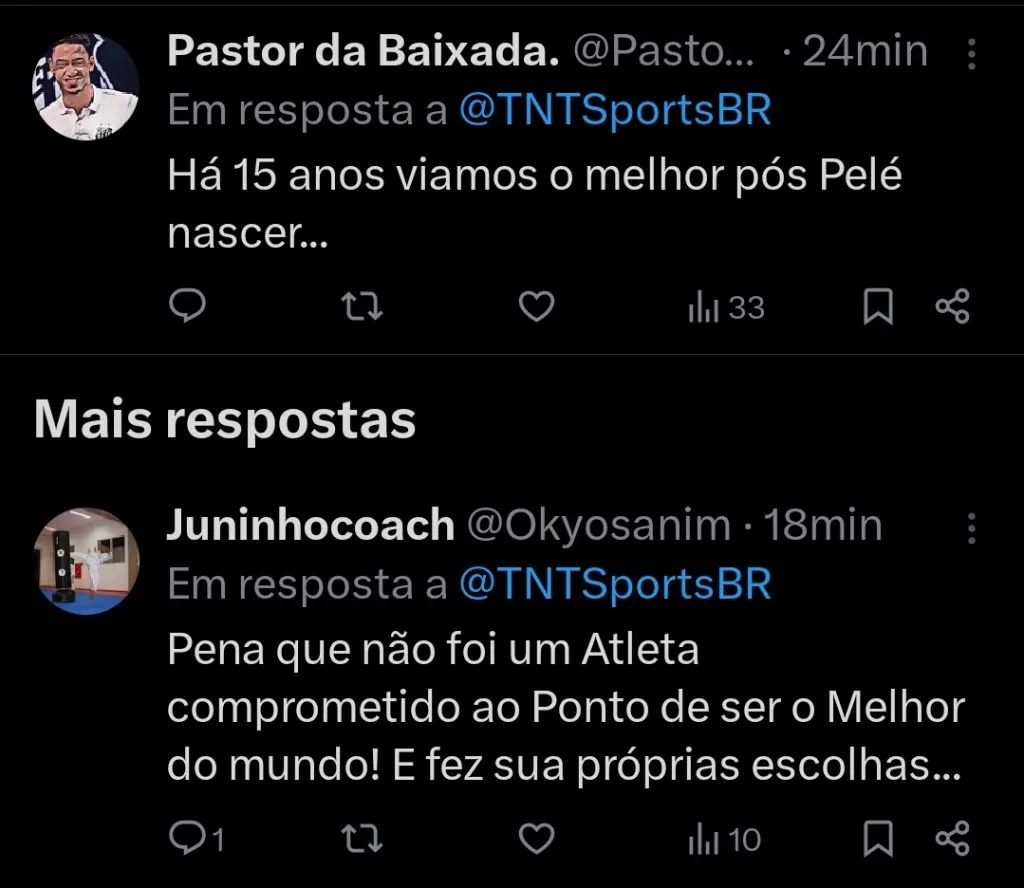
Task: Like the Pastor da Baixada tweet
Action: [x=537, y=308]
